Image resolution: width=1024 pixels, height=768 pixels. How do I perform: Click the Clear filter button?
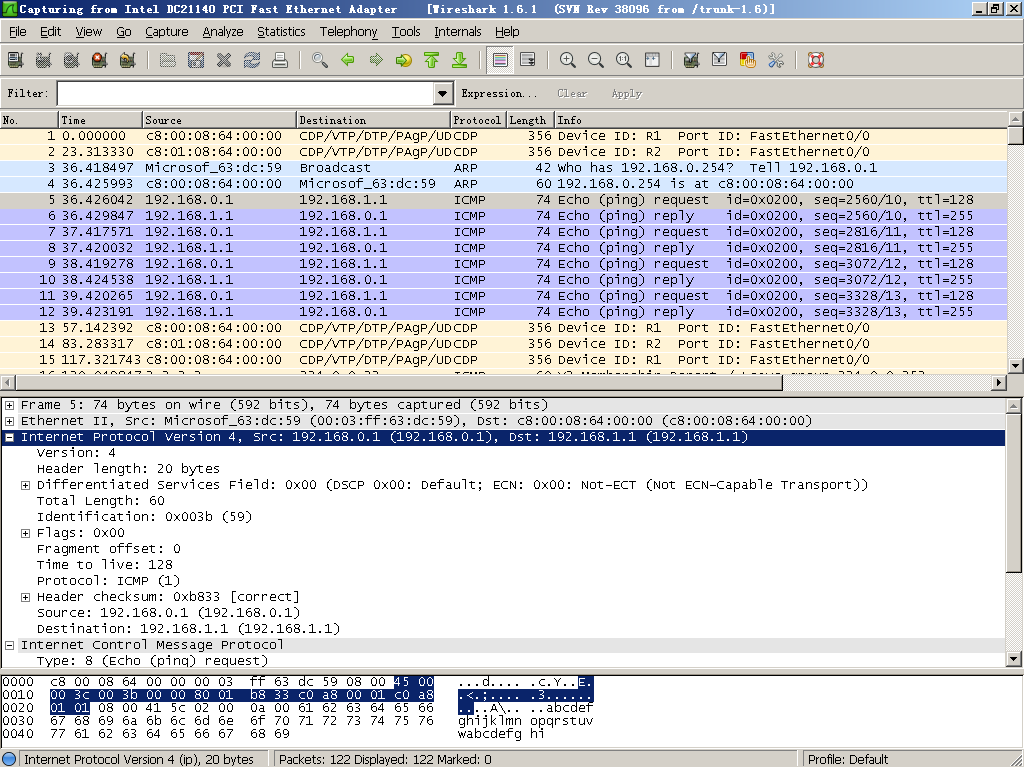pos(572,93)
